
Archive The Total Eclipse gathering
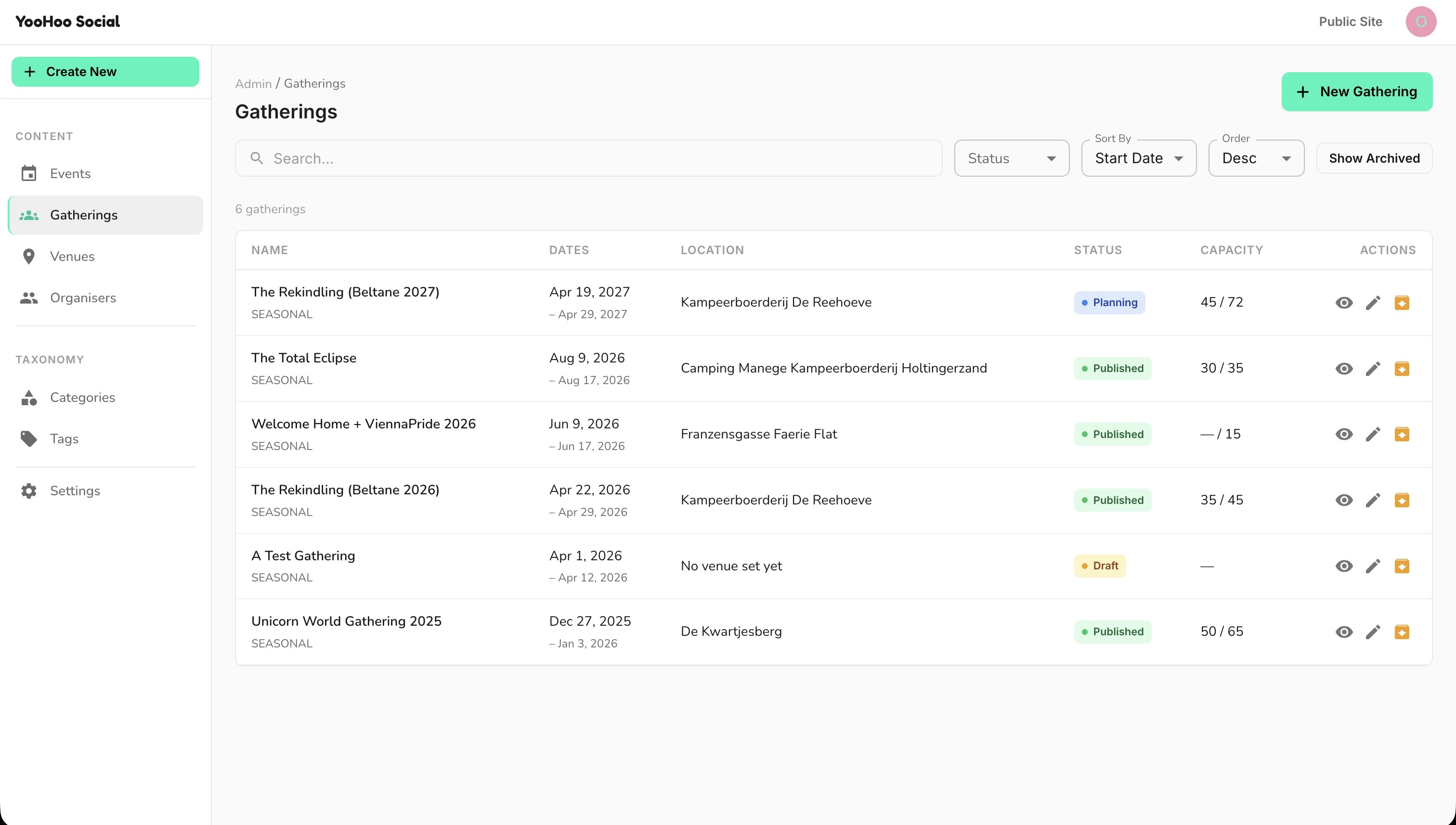[1402, 368]
